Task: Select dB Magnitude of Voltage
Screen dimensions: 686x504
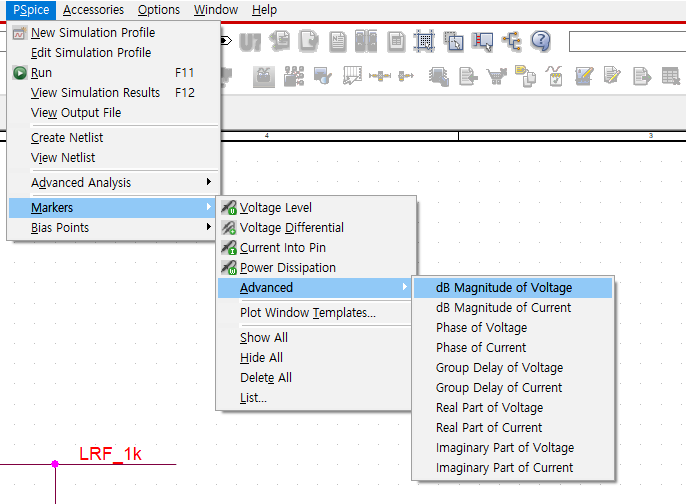Action: (x=513, y=288)
